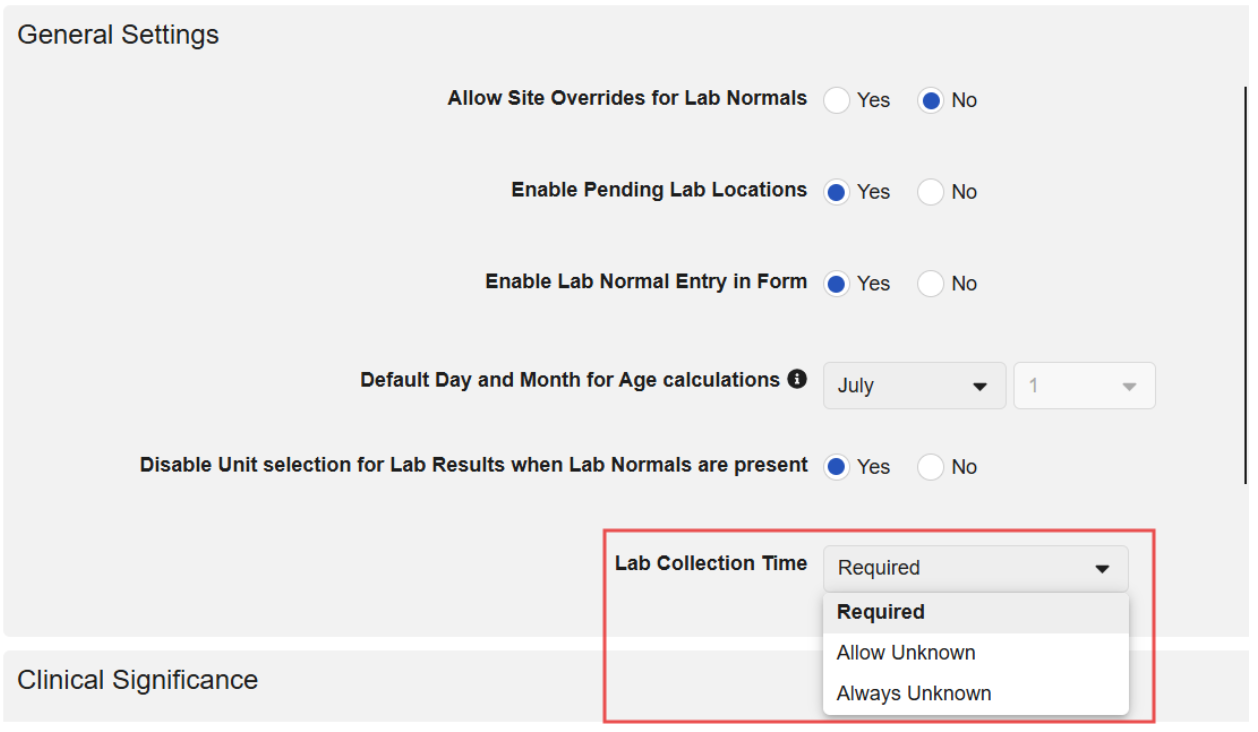Click the Lab Collection Time dropdown arrow
Image resolution: width=1258 pixels, height=732 pixels.
(x=1102, y=569)
